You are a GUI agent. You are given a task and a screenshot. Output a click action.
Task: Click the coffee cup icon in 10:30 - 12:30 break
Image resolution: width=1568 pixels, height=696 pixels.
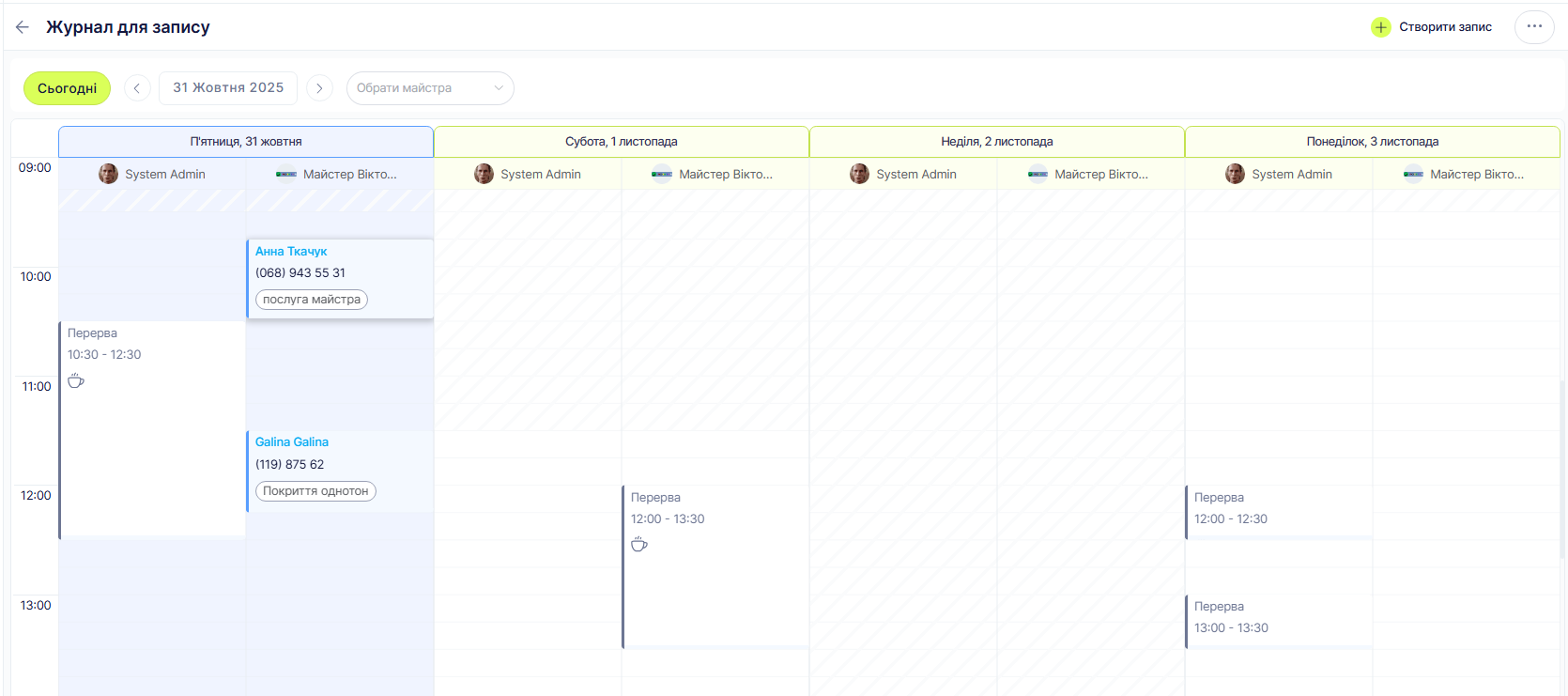pos(76,380)
